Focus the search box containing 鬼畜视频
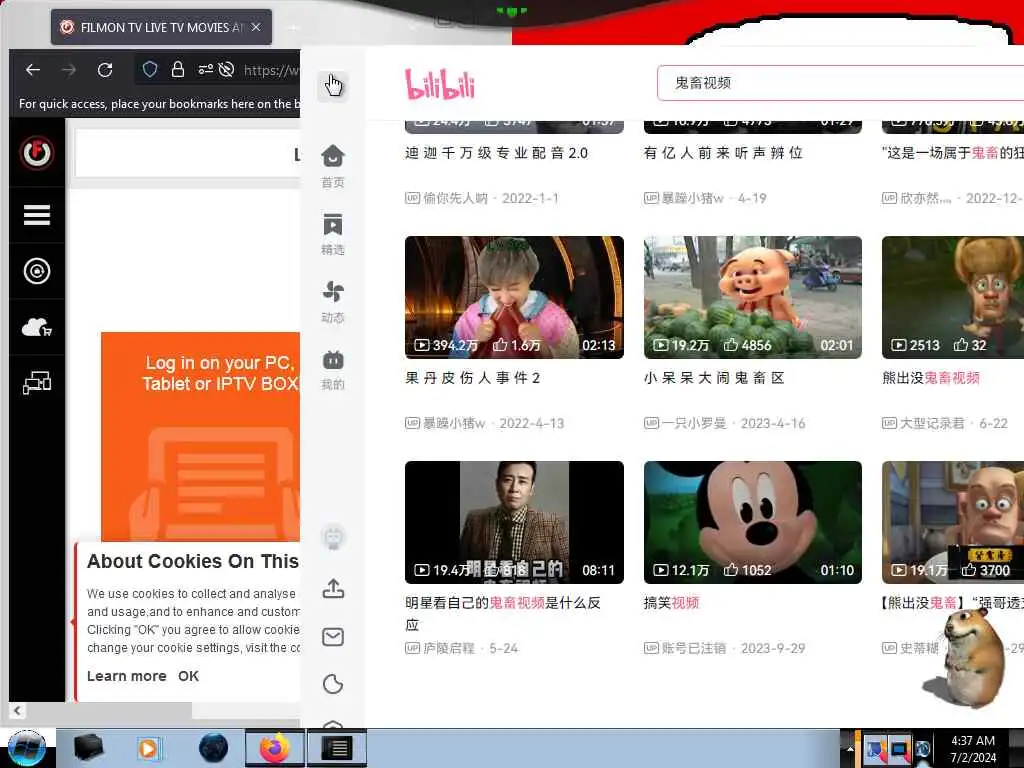Screen dimensions: 1024x768 click(x=840, y=83)
